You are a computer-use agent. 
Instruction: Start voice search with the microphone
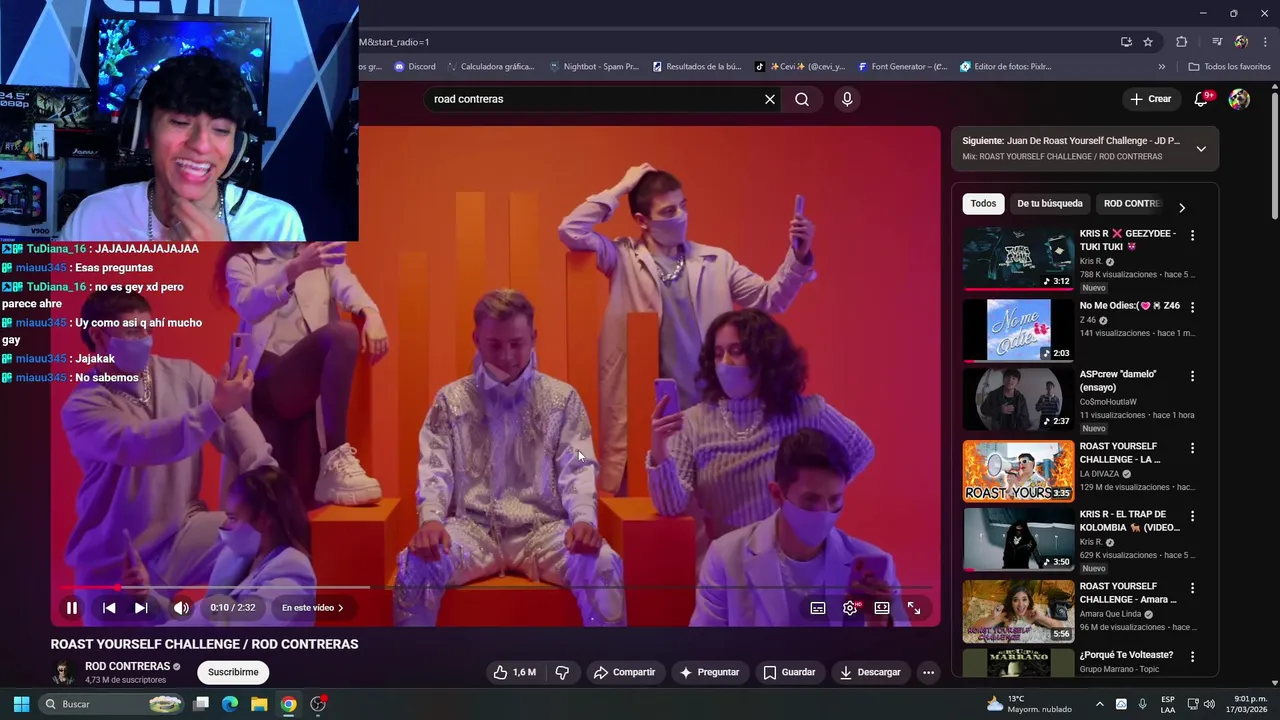pyautogui.click(x=847, y=99)
